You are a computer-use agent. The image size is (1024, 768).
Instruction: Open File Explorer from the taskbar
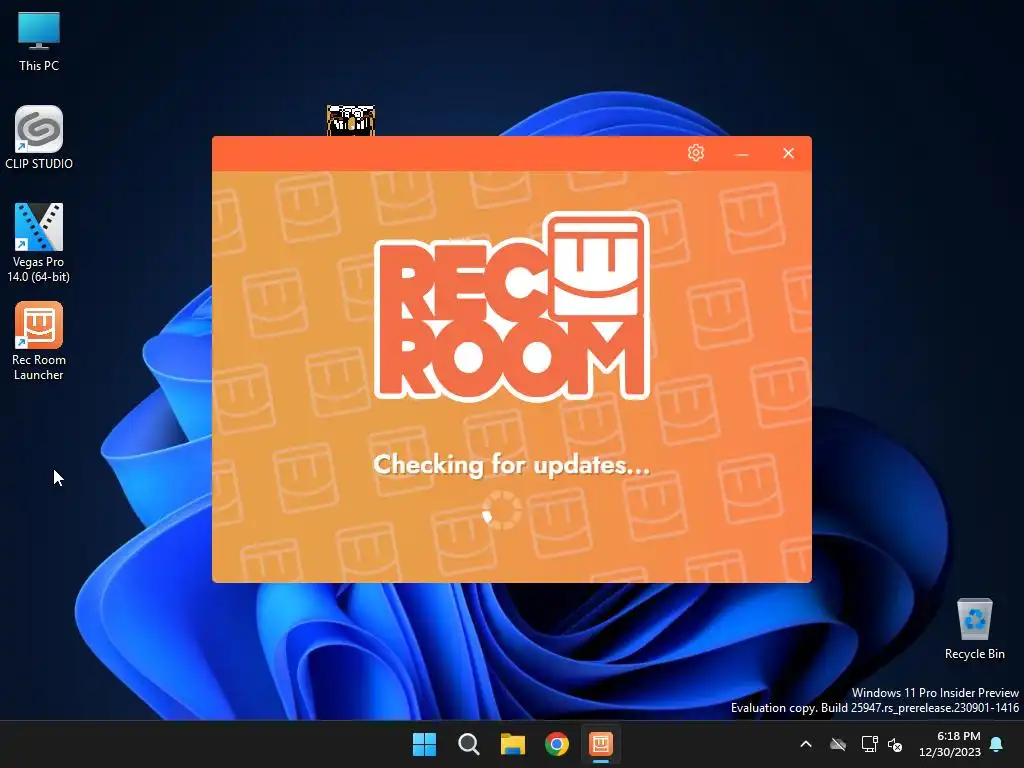tap(513, 744)
